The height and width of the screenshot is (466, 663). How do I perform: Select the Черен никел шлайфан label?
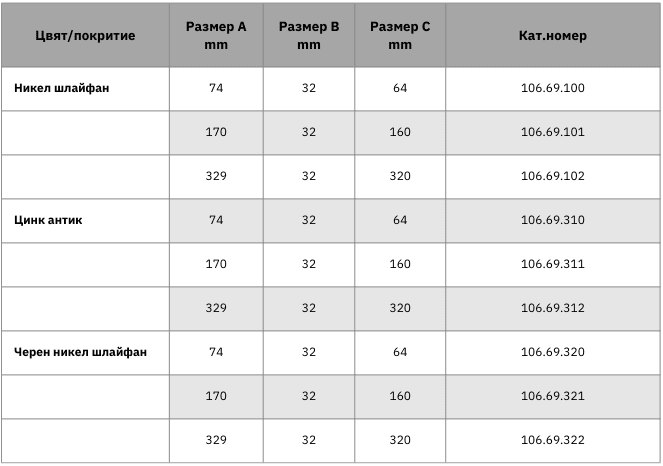[80, 352]
